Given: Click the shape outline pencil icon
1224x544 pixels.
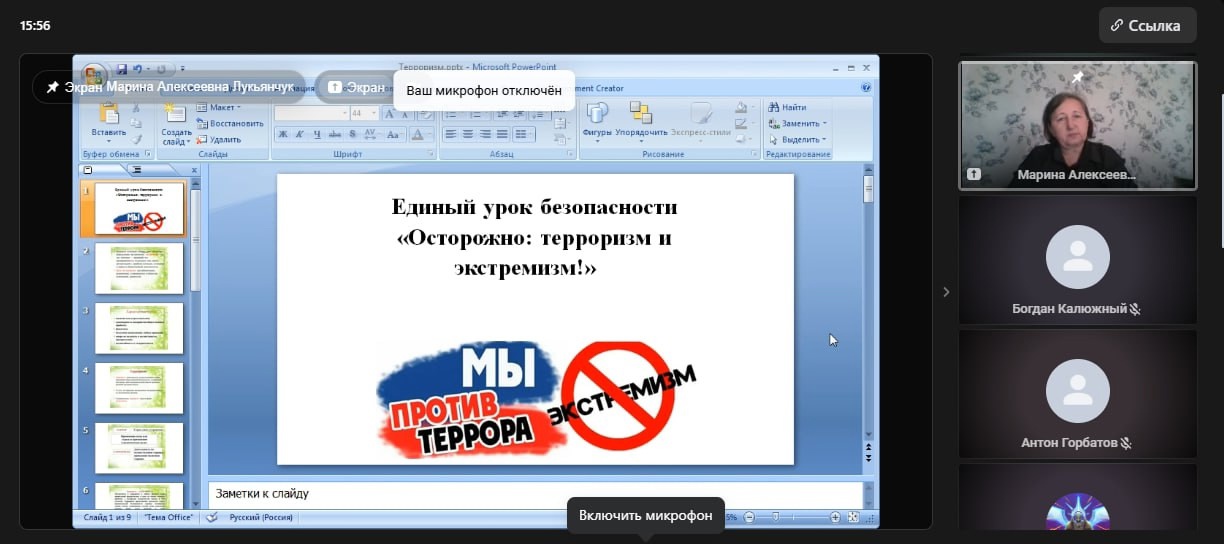Looking at the screenshot, I should point(740,123).
